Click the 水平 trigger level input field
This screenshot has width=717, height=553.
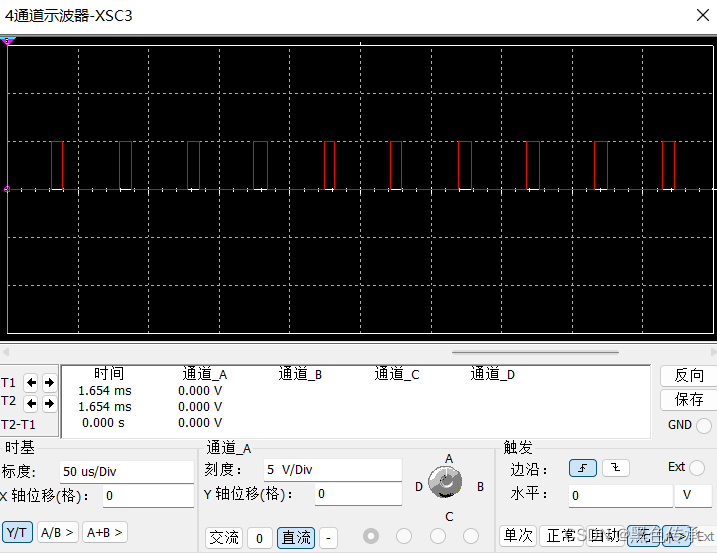[x=621, y=495]
